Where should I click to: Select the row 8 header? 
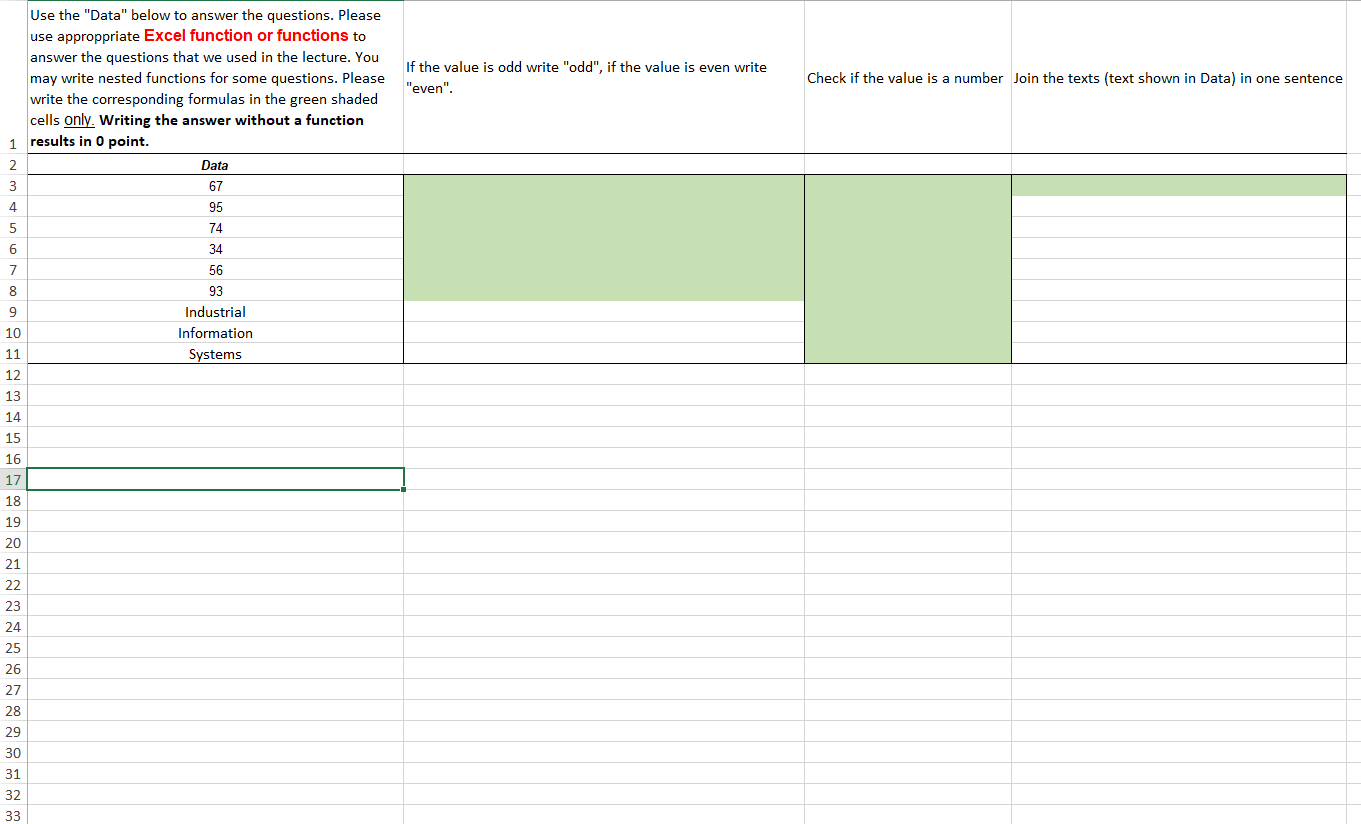[x=13, y=291]
